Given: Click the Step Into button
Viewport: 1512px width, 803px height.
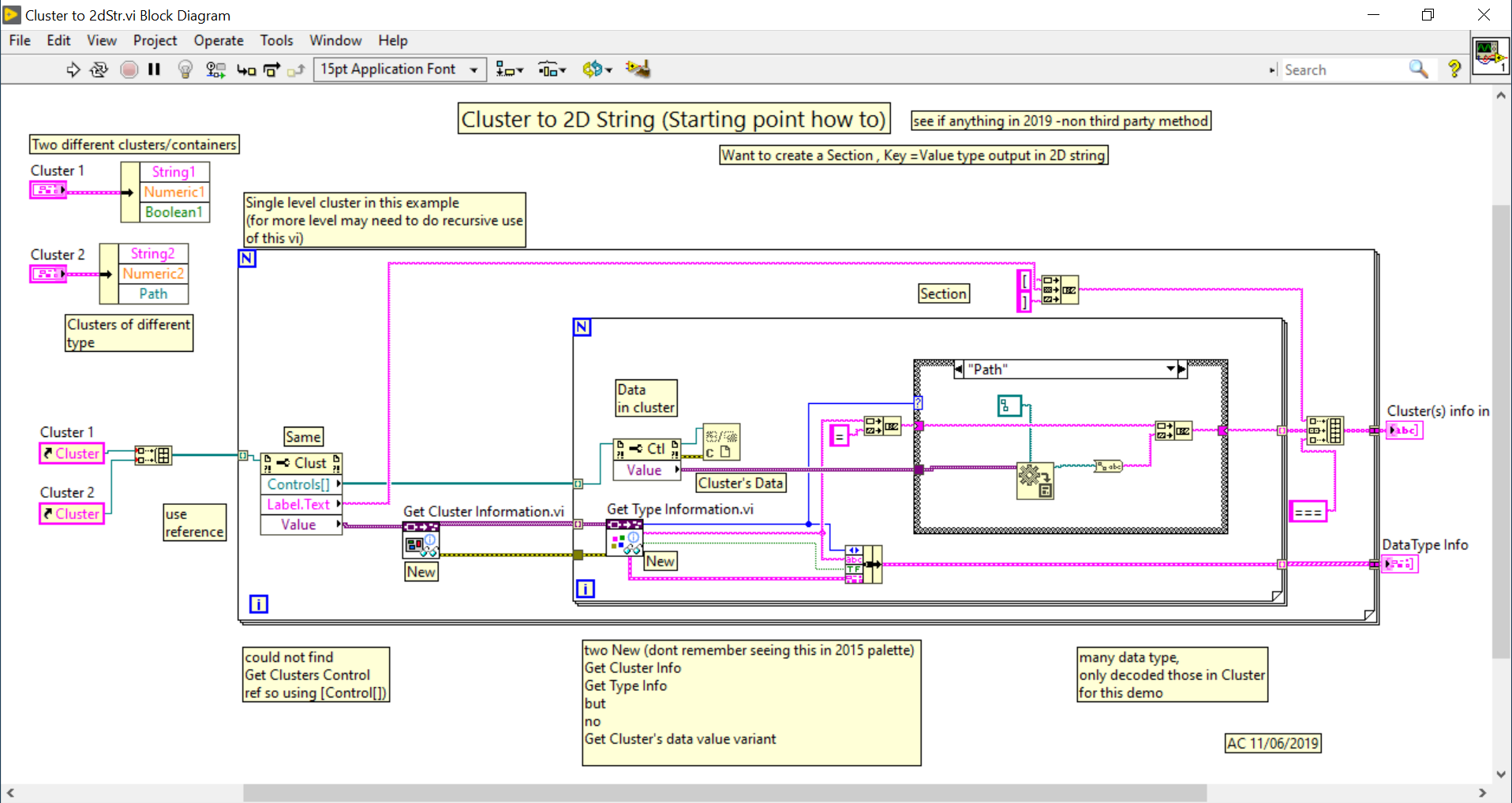Looking at the screenshot, I should (246, 70).
